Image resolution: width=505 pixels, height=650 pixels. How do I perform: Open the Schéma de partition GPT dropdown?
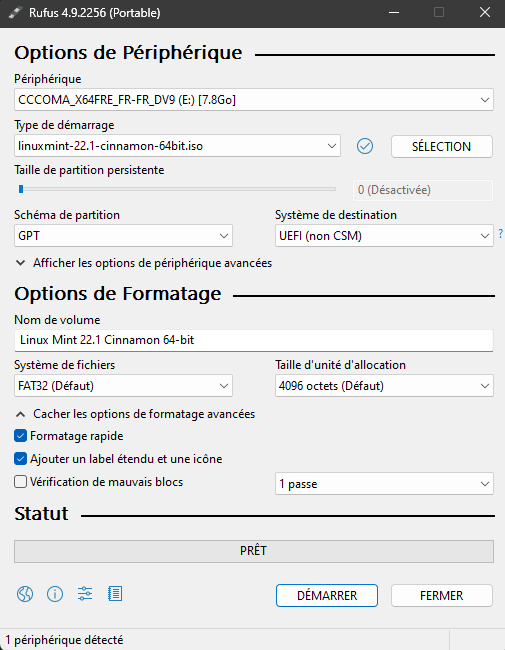[x=123, y=236]
